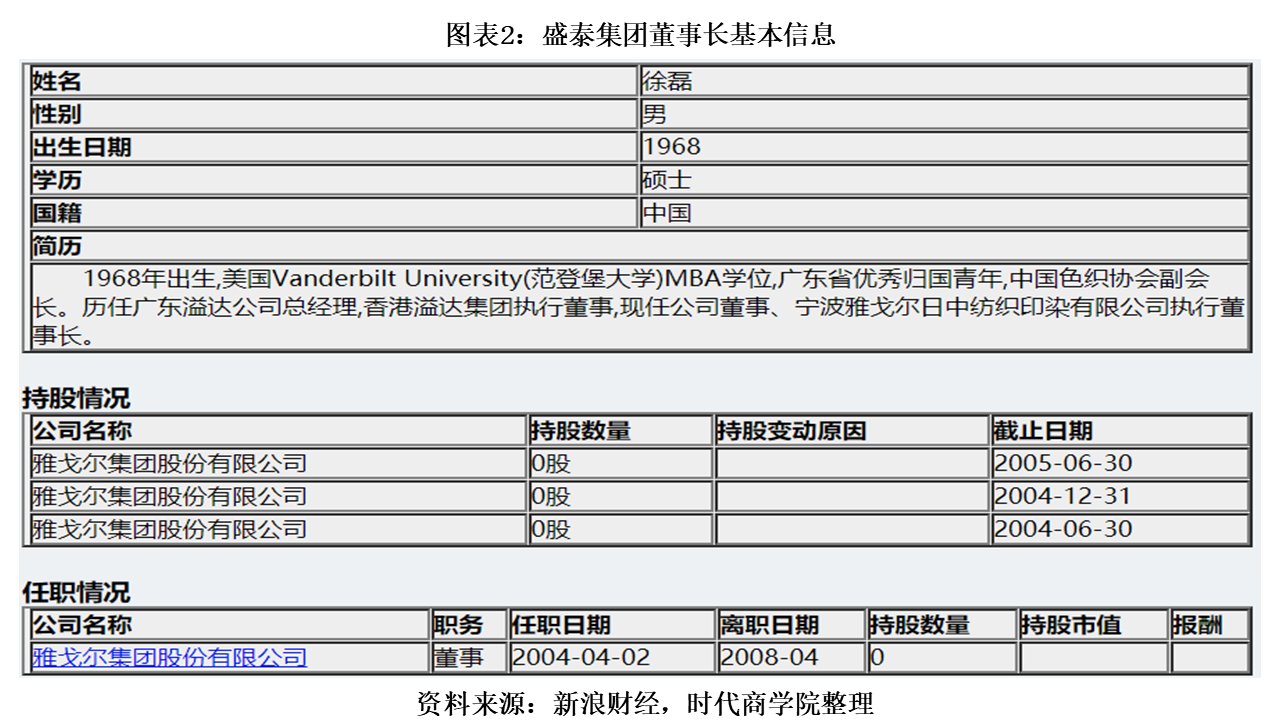Click the 国籍 label cell

(x=335, y=213)
